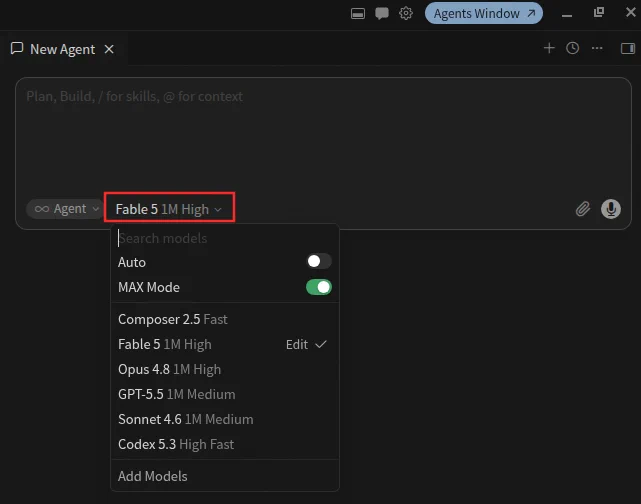Collapse the Fable 5 1M High model selector
The image size is (641, 504).
pos(169,209)
